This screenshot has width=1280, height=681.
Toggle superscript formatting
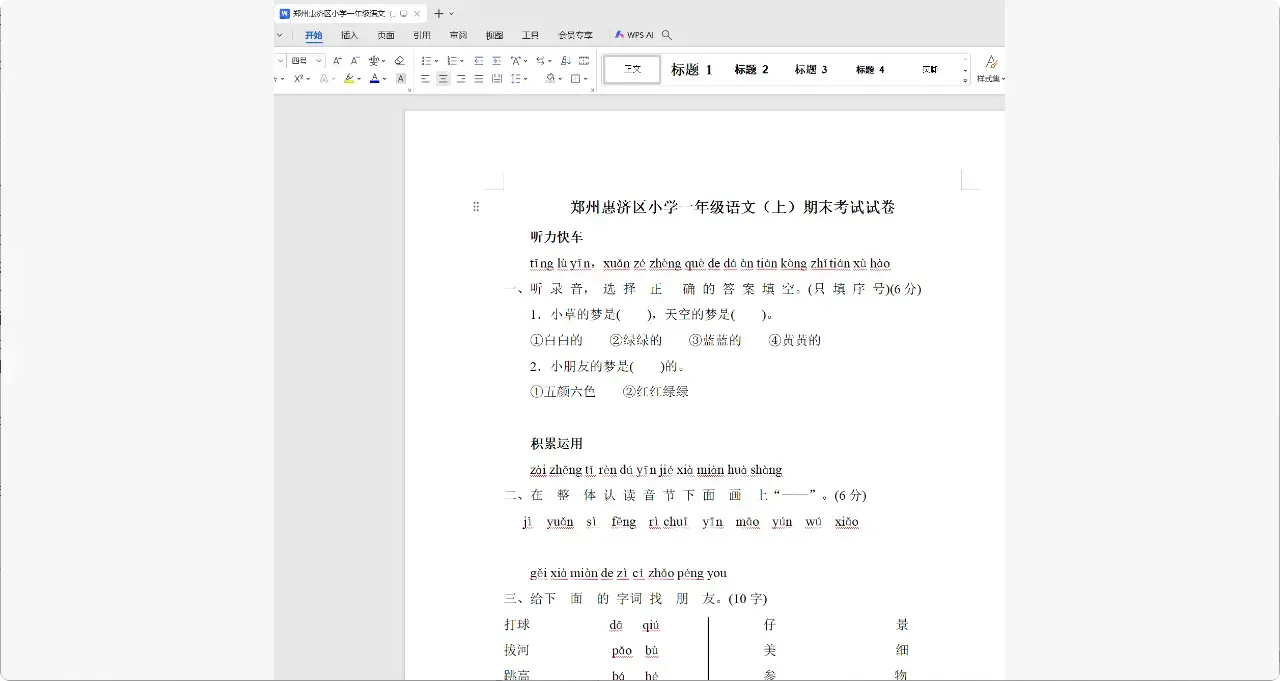[298, 79]
